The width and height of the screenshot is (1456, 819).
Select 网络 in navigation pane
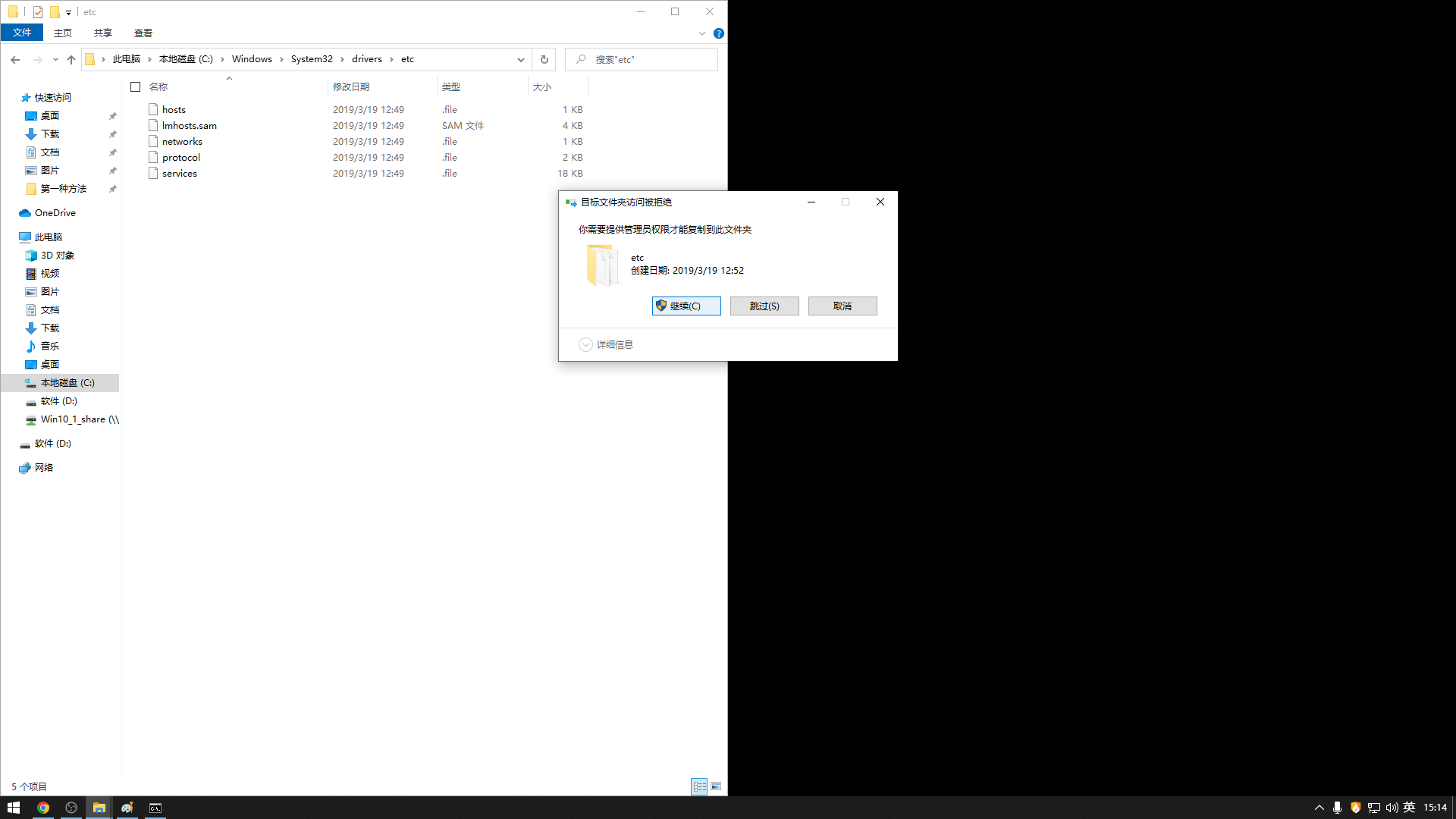click(44, 468)
